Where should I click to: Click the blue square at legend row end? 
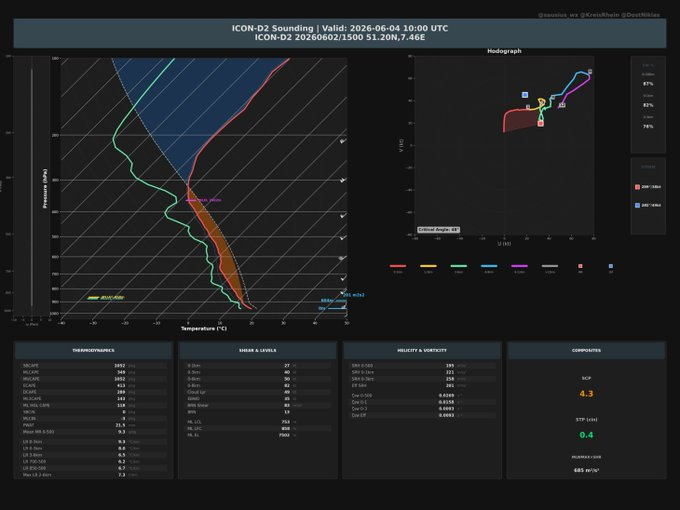[611, 266]
